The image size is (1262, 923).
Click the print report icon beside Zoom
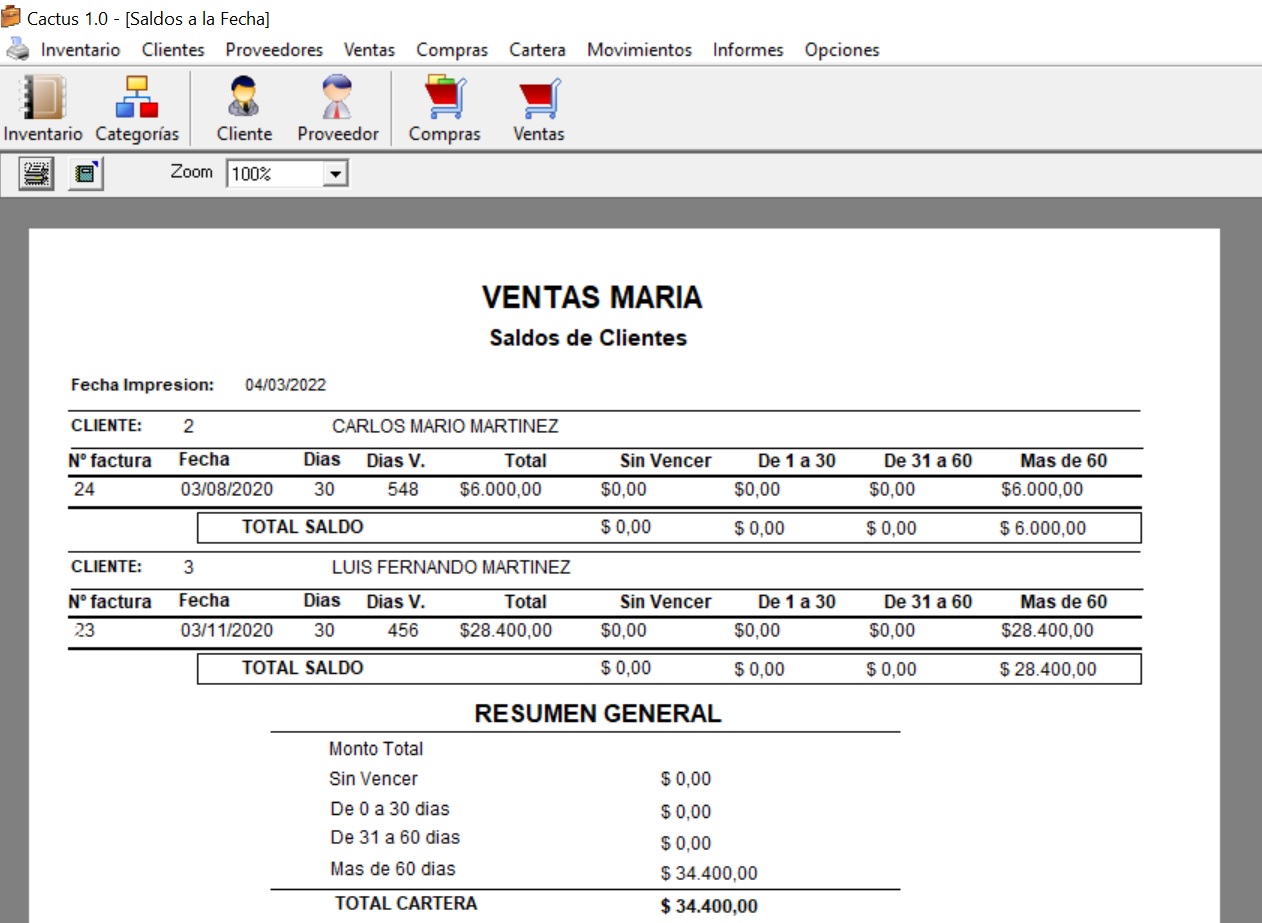click(x=37, y=174)
